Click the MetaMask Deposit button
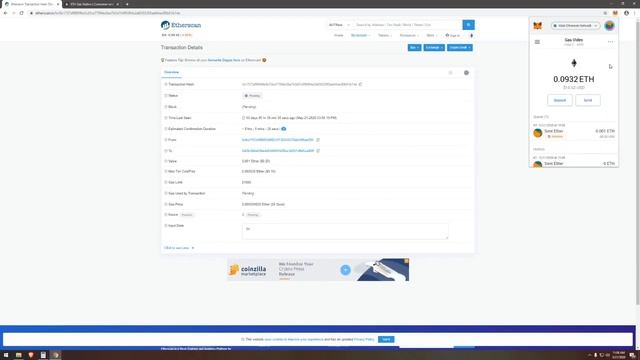The width and height of the screenshot is (640, 360). (560, 100)
